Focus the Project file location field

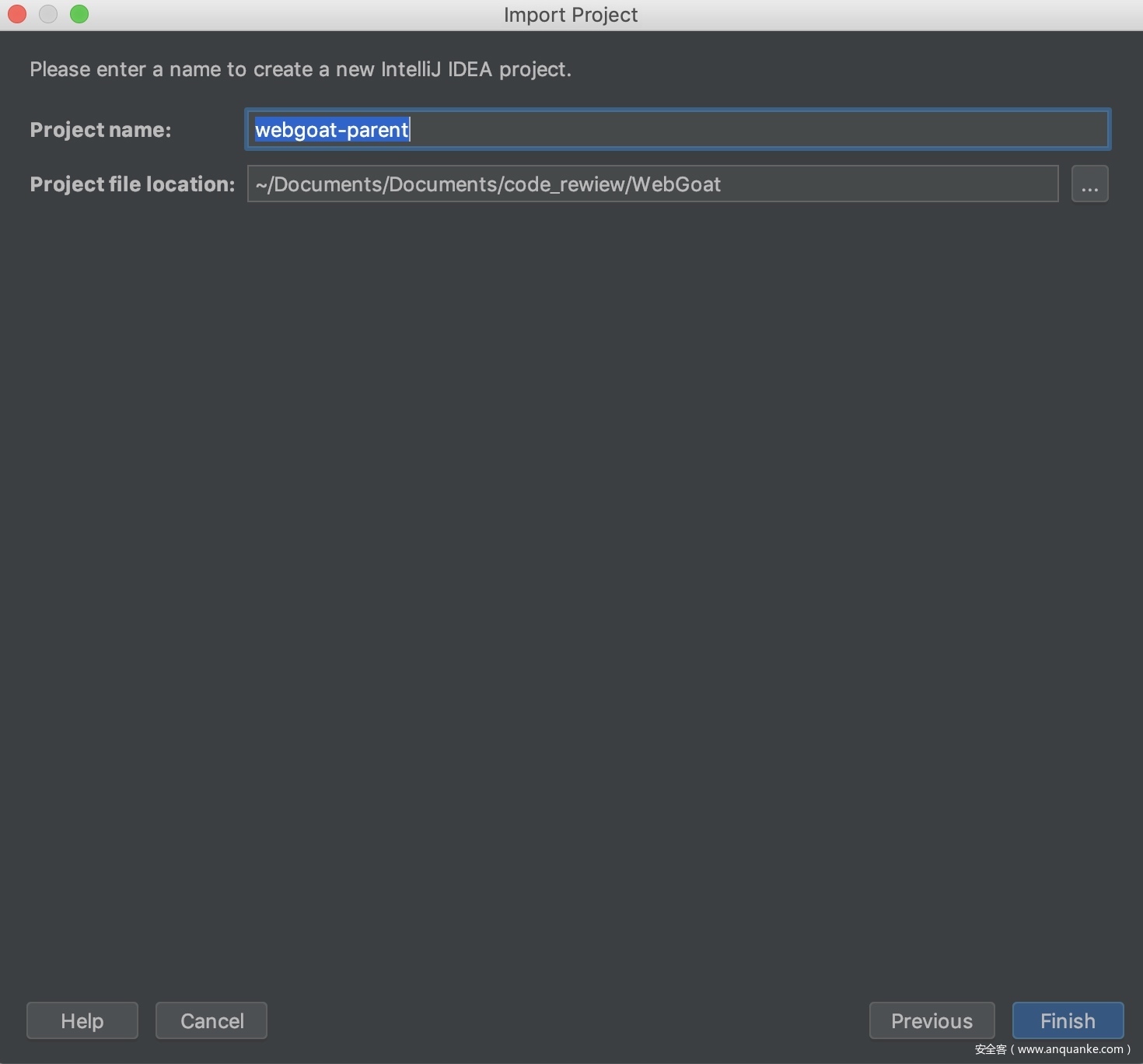(x=652, y=184)
